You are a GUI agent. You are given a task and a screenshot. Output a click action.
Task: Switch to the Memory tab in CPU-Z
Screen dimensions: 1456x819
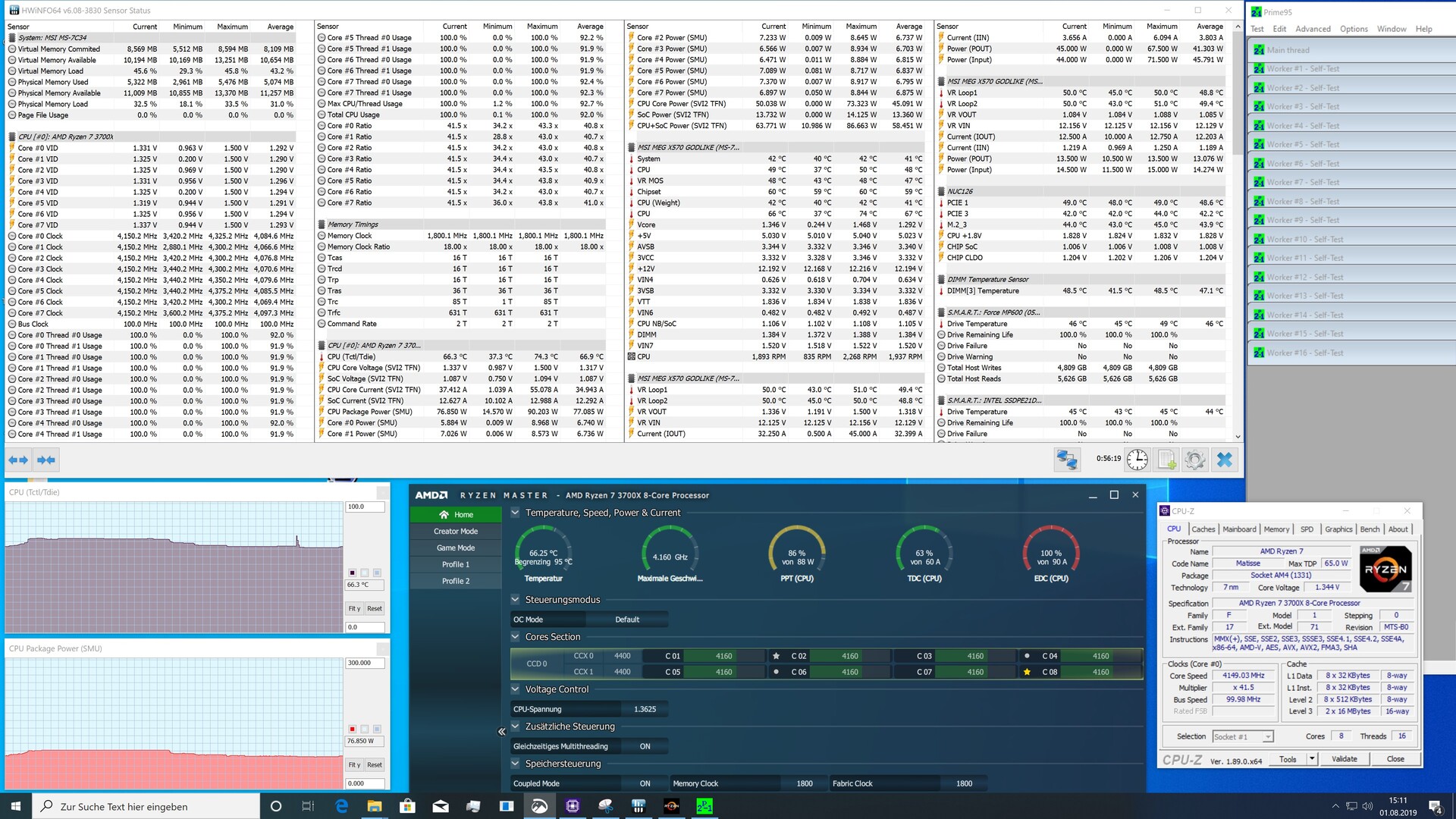pos(1276,529)
